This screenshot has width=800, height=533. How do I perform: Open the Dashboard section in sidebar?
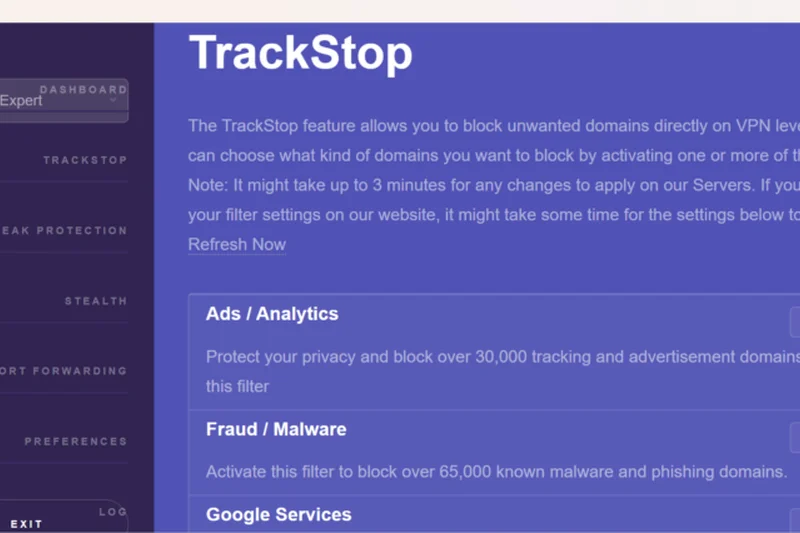(83, 89)
